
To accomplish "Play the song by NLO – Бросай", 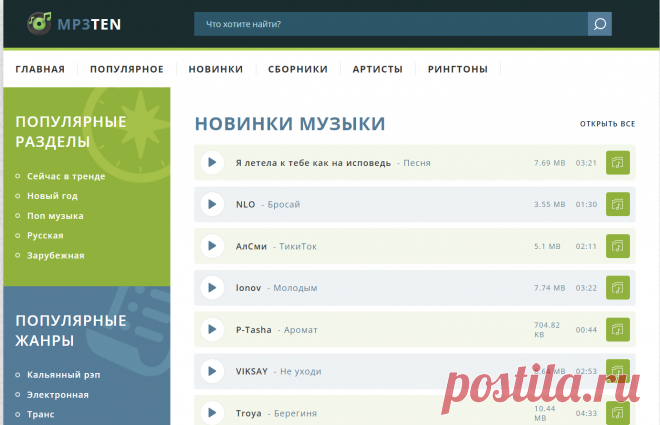I will tap(211, 204).
